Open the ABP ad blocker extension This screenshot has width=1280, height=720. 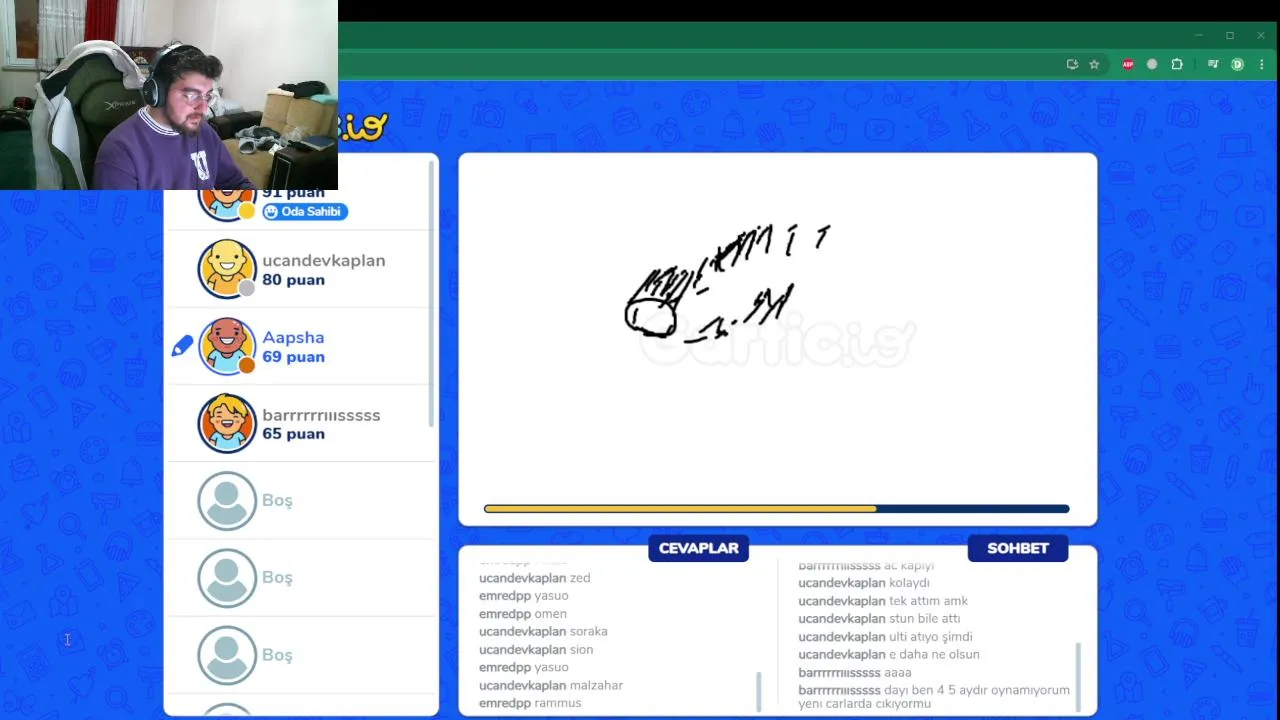point(1128,64)
